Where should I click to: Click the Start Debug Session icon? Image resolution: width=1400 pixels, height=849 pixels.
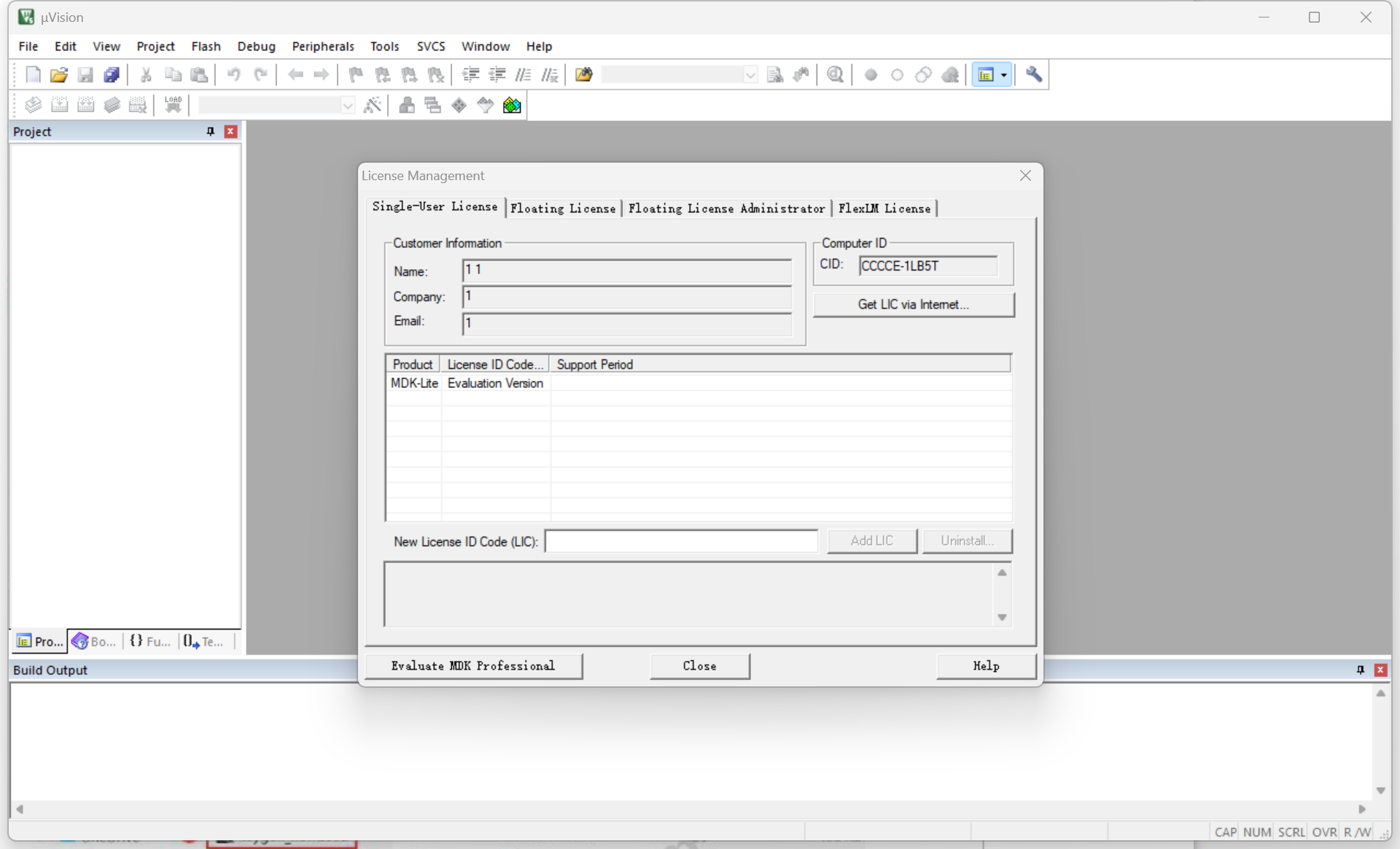835,74
